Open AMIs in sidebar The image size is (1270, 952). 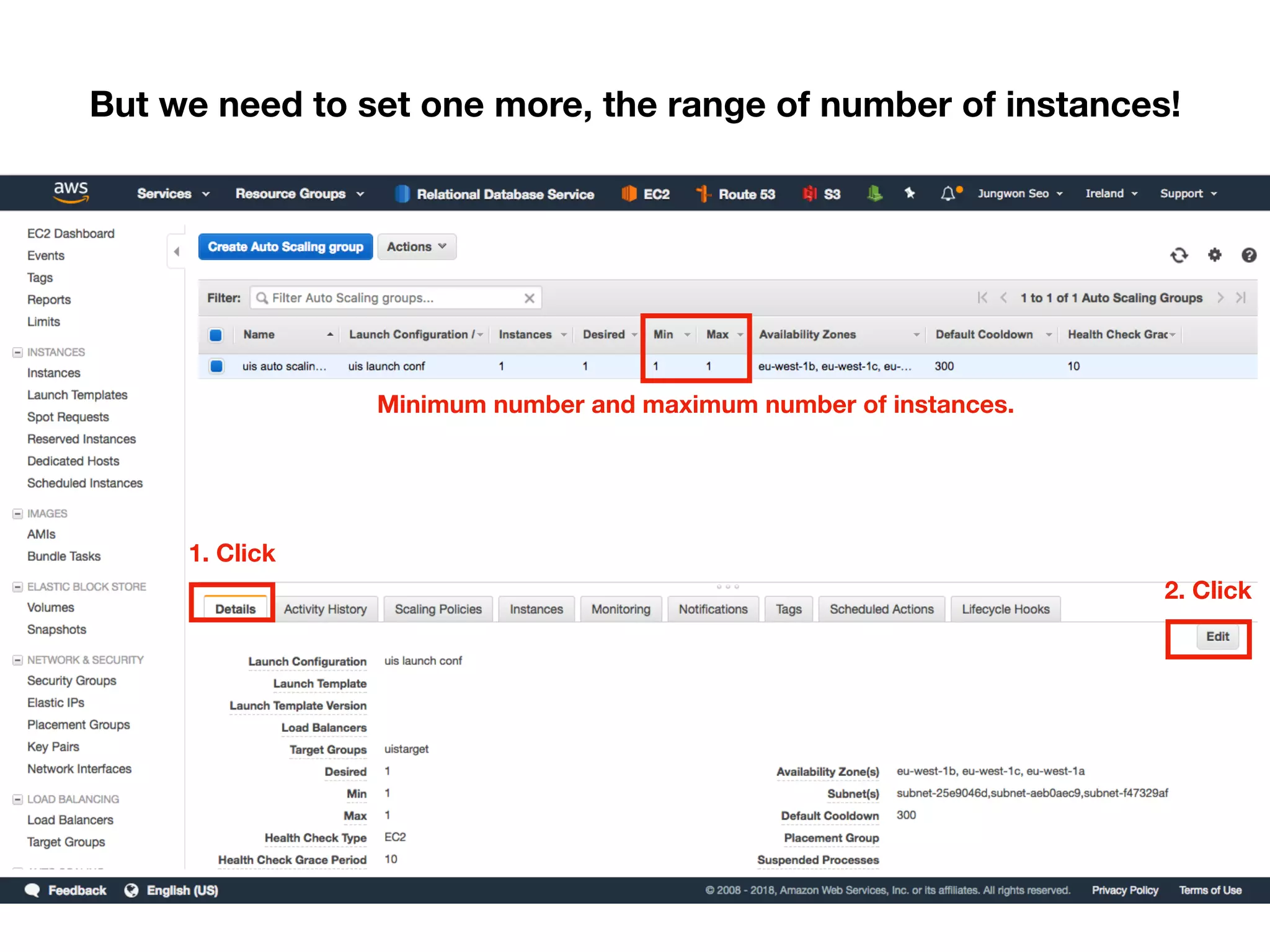[41, 534]
